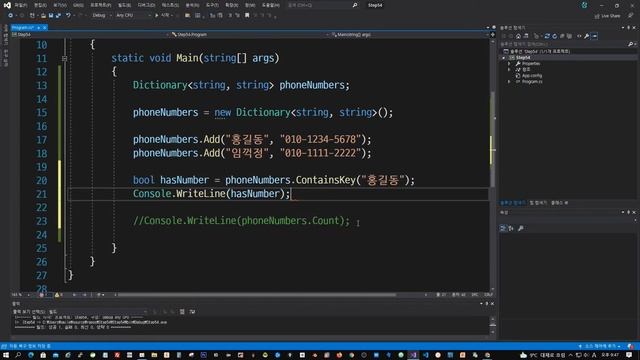
Task: Click the taskbar Search icon
Action: pos(18,355)
